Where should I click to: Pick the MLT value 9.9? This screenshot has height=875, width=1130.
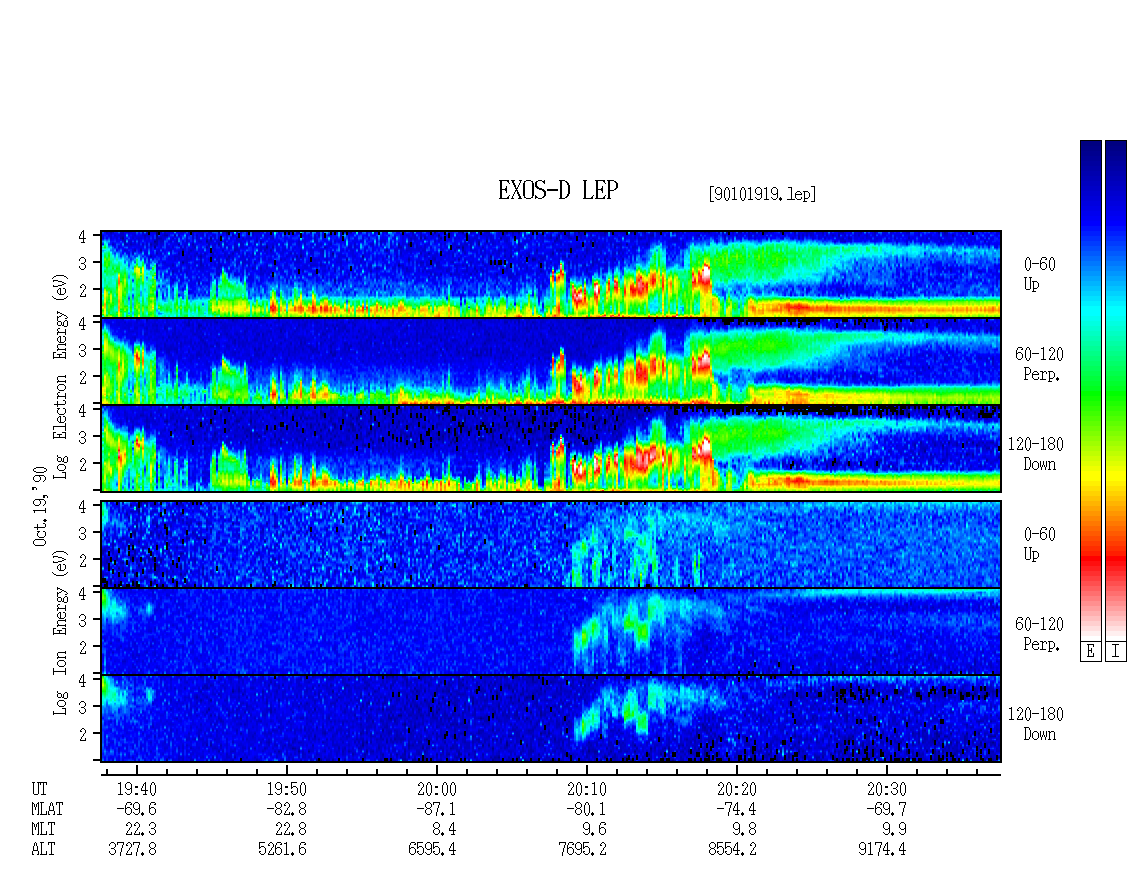click(x=894, y=830)
